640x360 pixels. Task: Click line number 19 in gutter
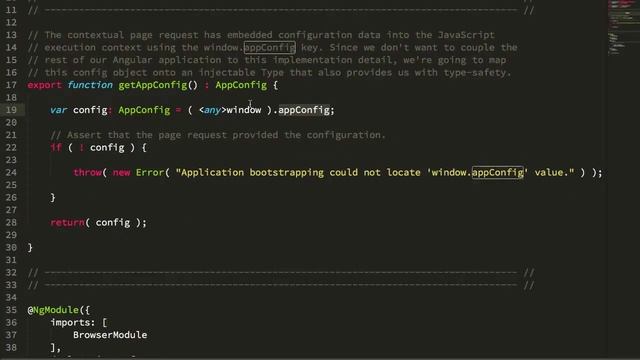11,110
